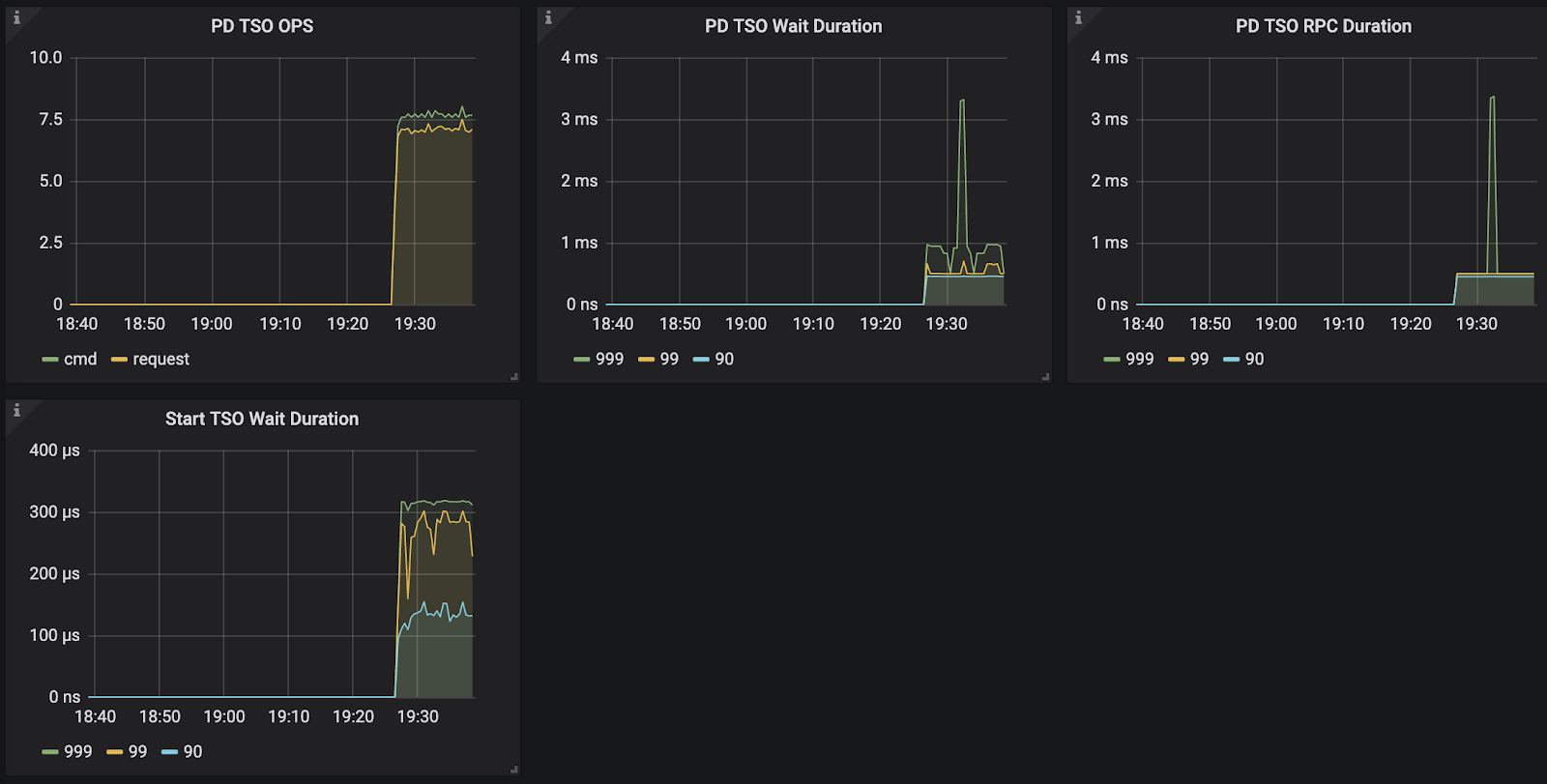Click info icon on Start TSO Wait Duration panel

16,411
